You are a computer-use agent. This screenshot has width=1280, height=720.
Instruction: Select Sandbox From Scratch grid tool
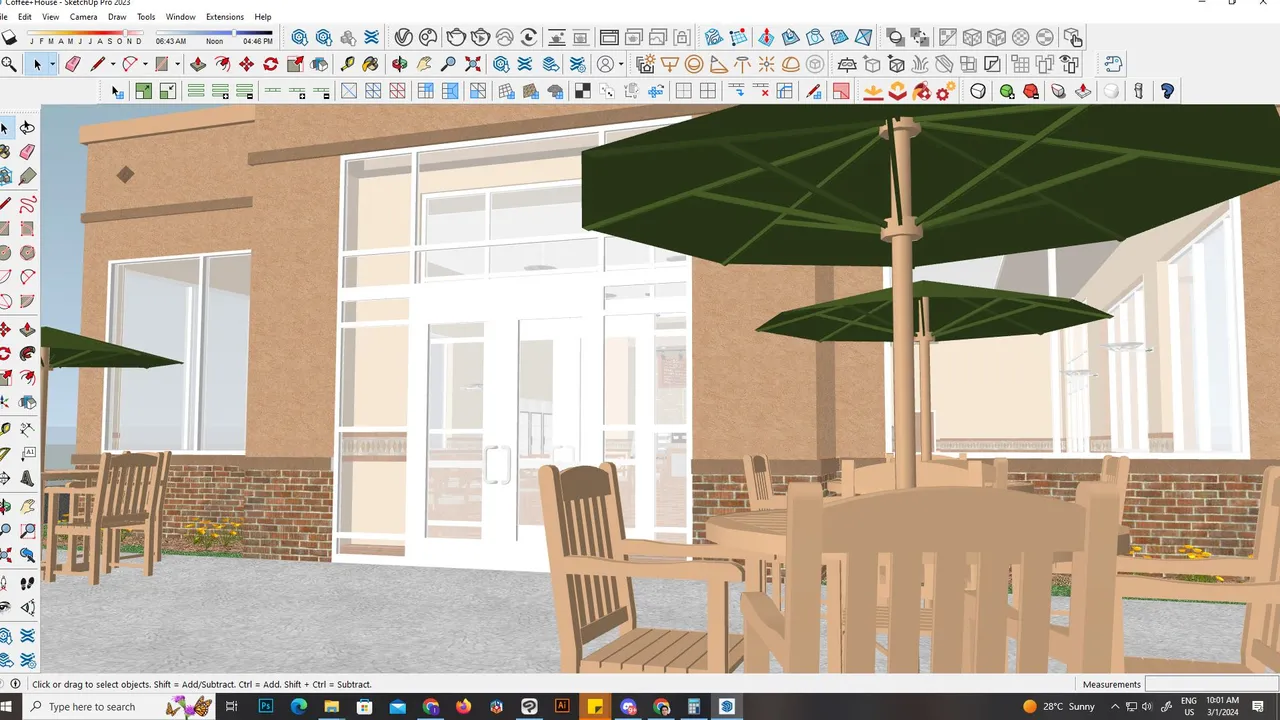click(x=738, y=37)
